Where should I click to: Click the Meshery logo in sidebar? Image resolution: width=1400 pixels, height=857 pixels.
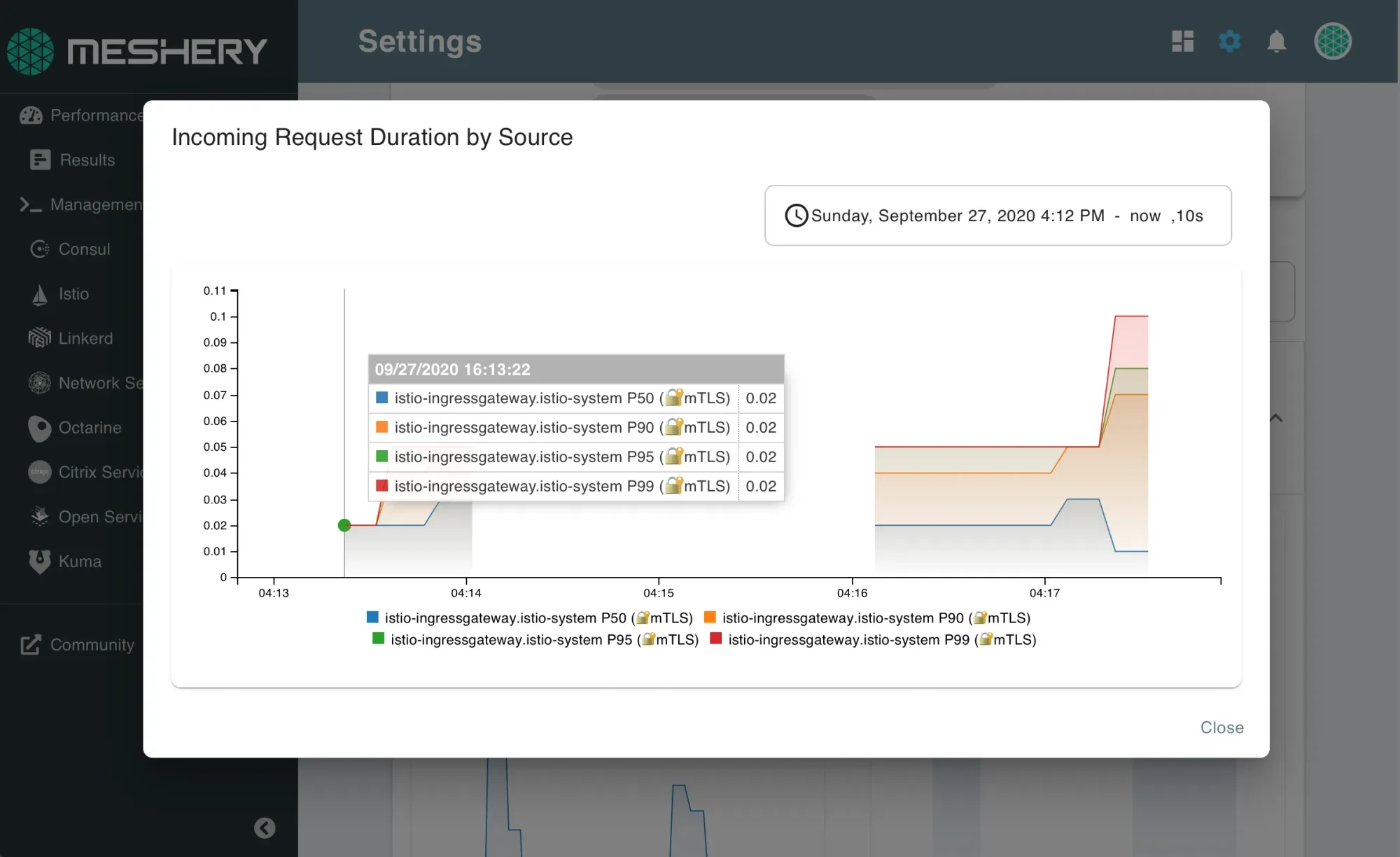tap(137, 51)
